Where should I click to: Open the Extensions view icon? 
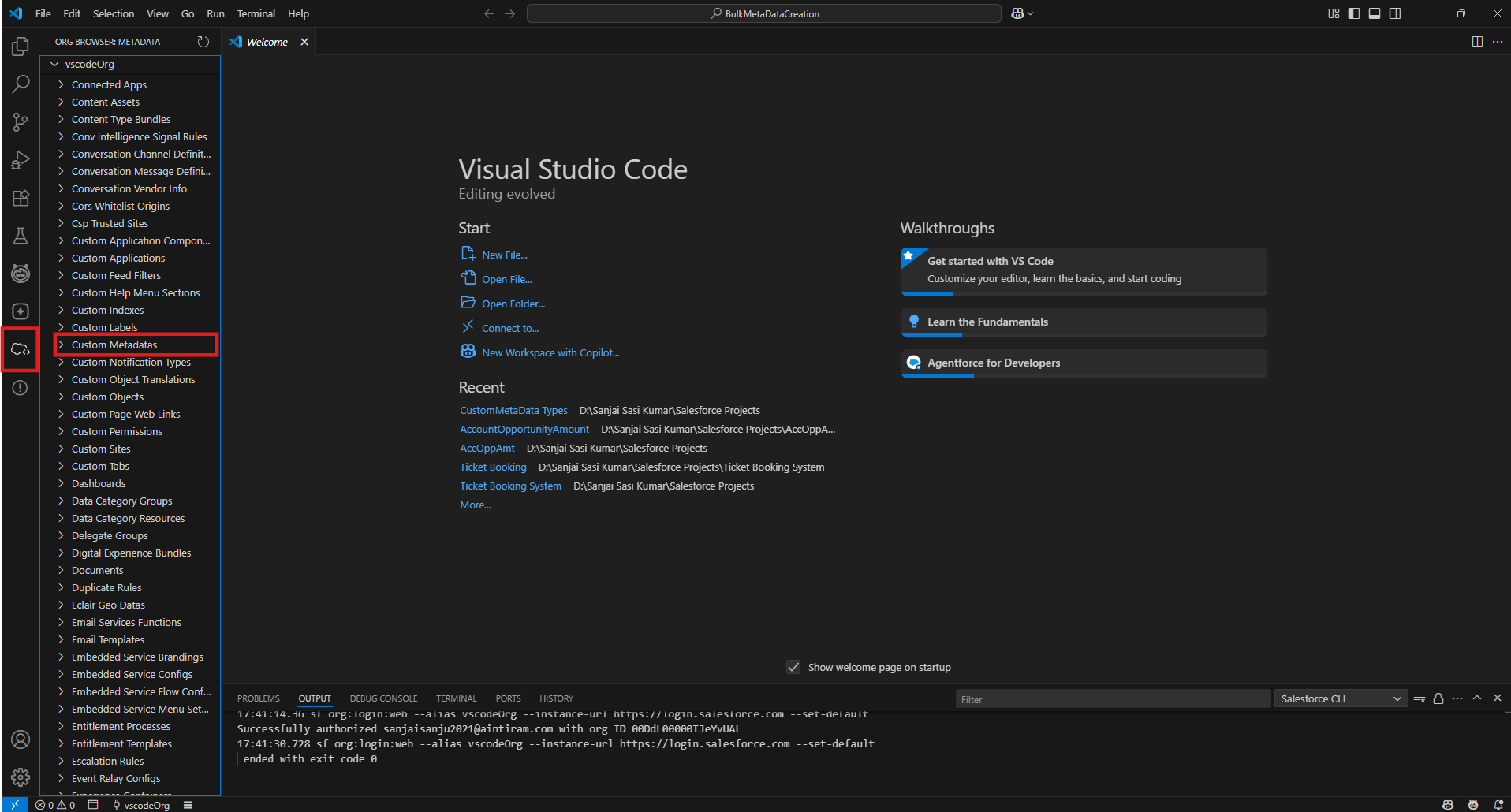[21, 198]
